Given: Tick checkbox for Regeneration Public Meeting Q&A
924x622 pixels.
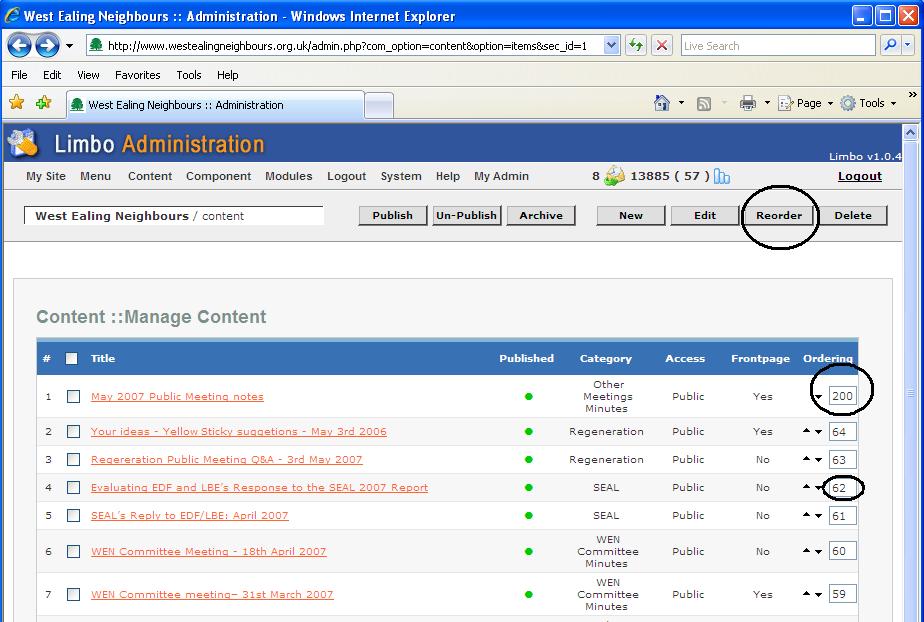Looking at the screenshot, I should tap(73, 459).
